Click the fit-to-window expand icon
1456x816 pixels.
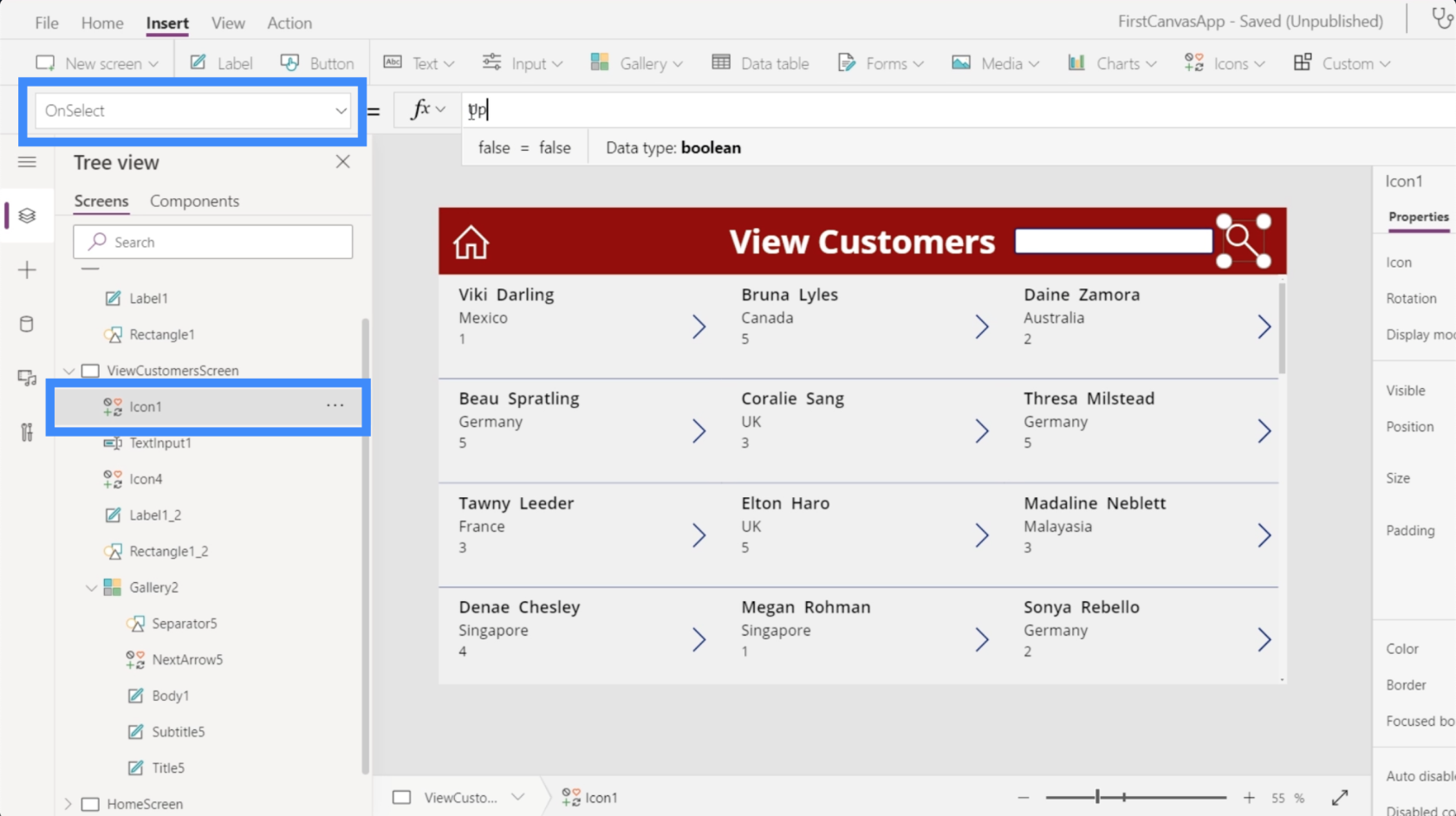click(1340, 797)
